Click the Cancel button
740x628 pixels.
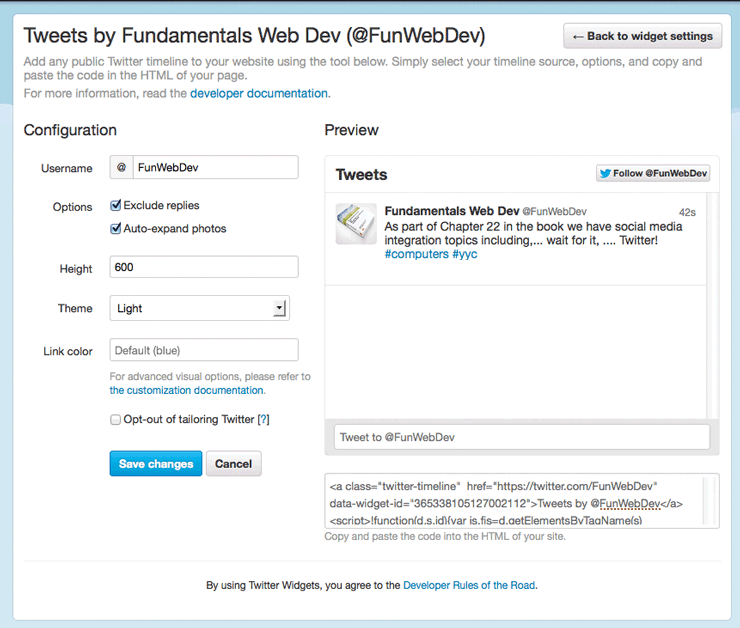233,464
